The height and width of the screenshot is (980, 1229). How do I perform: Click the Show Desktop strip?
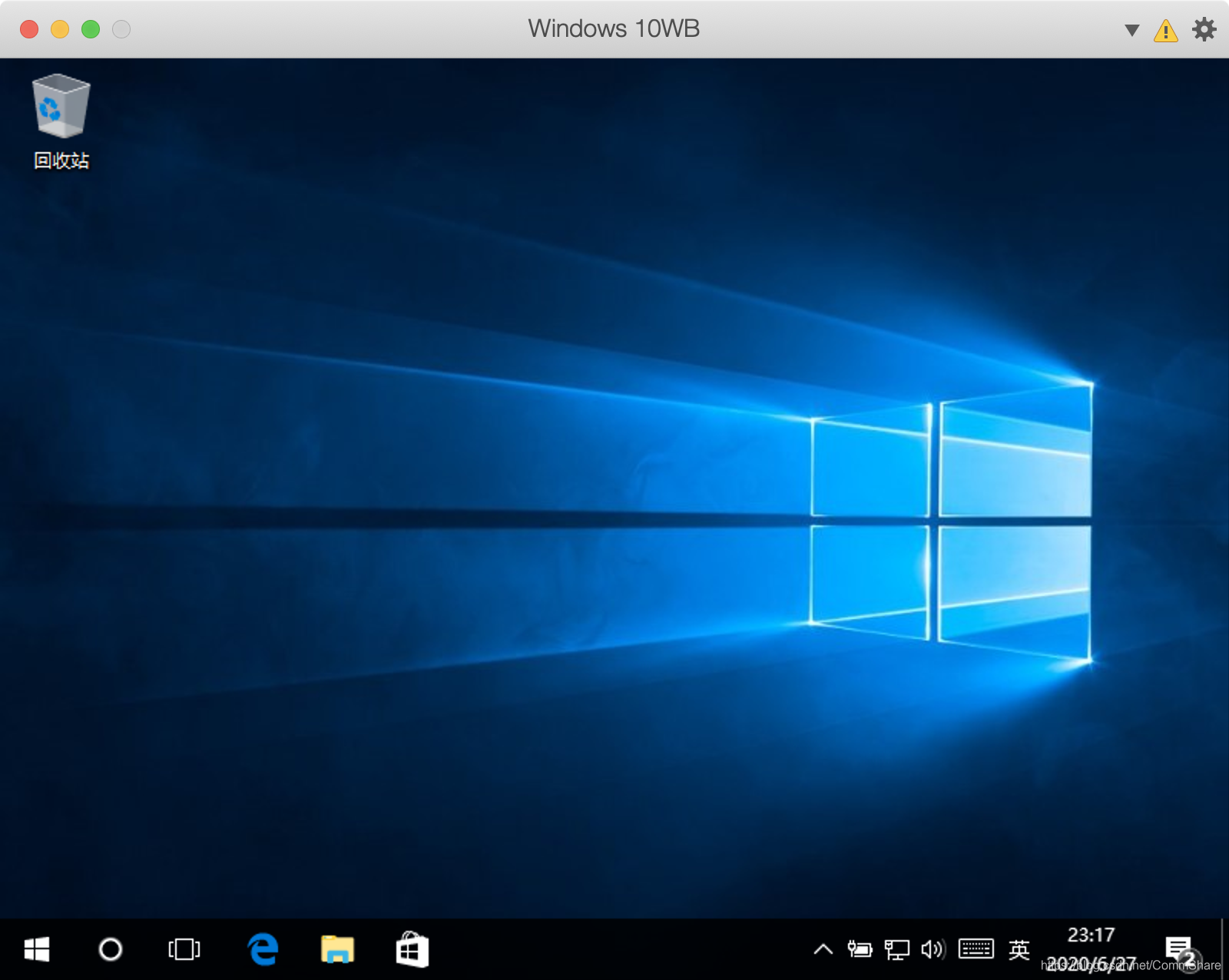point(1224,949)
